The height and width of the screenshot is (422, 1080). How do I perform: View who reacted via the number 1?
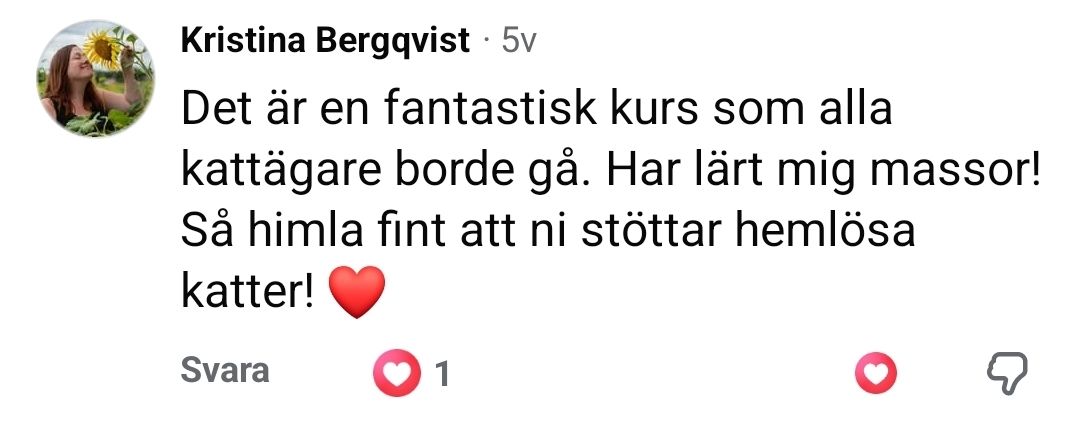click(x=443, y=374)
